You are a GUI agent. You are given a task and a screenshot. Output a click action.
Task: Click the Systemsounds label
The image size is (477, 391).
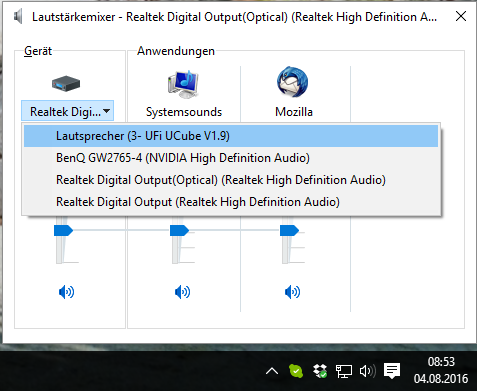(184, 112)
